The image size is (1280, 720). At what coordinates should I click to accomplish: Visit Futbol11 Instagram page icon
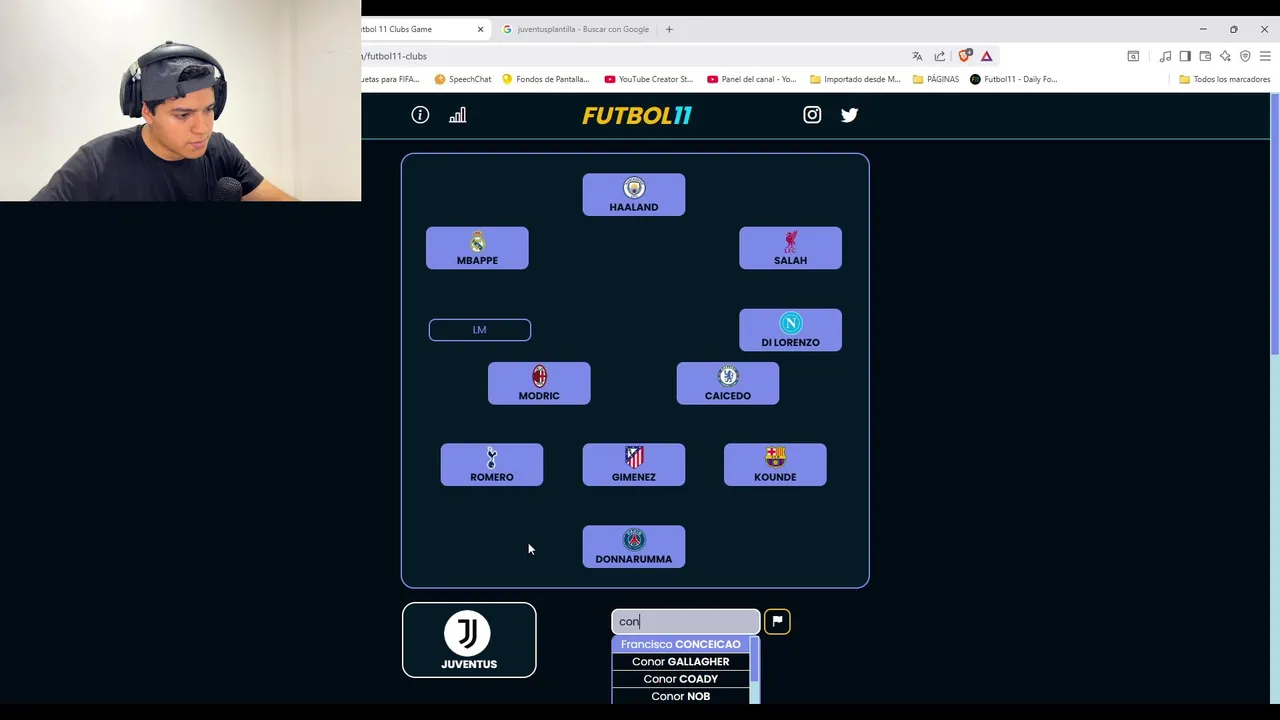pyautogui.click(x=812, y=115)
